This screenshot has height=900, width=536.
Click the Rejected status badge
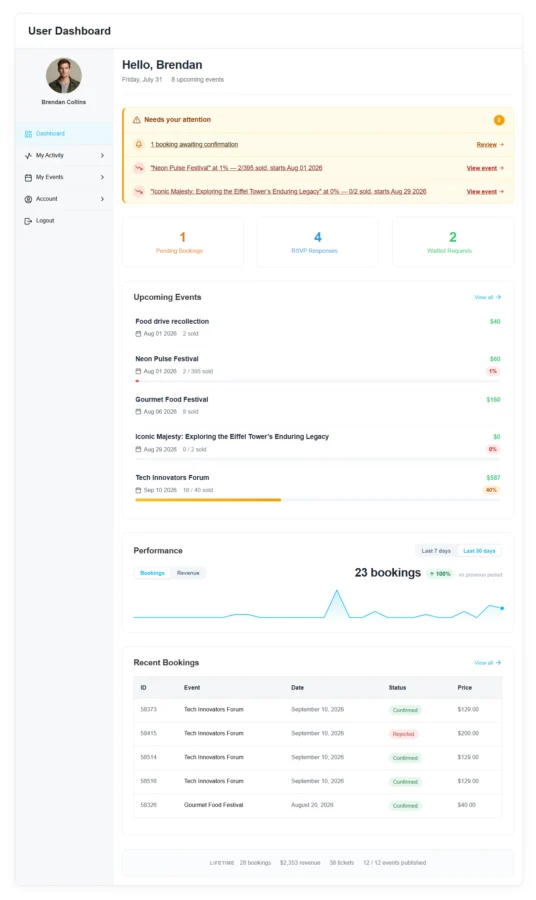click(x=403, y=734)
